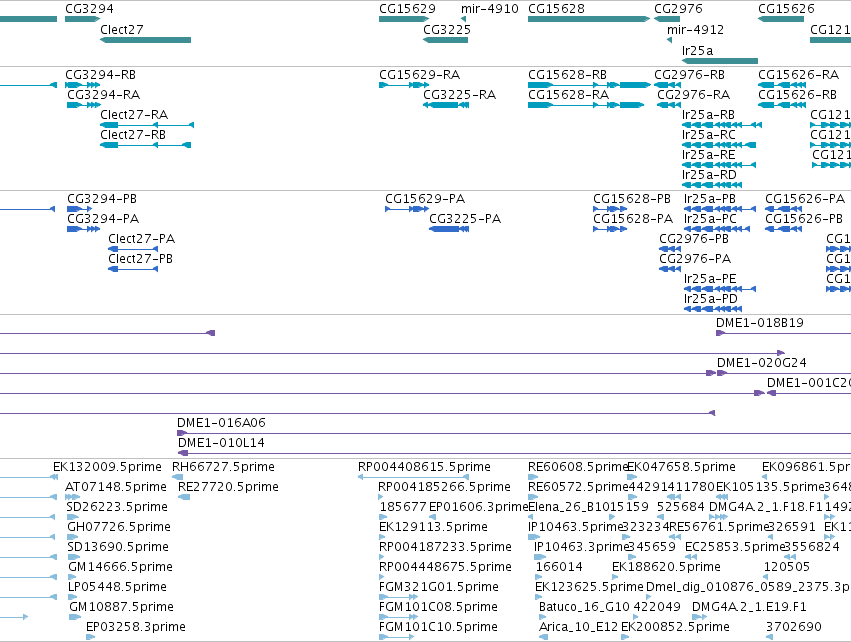
Task: Select transcript CG2976-RA
Action: tap(694, 95)
